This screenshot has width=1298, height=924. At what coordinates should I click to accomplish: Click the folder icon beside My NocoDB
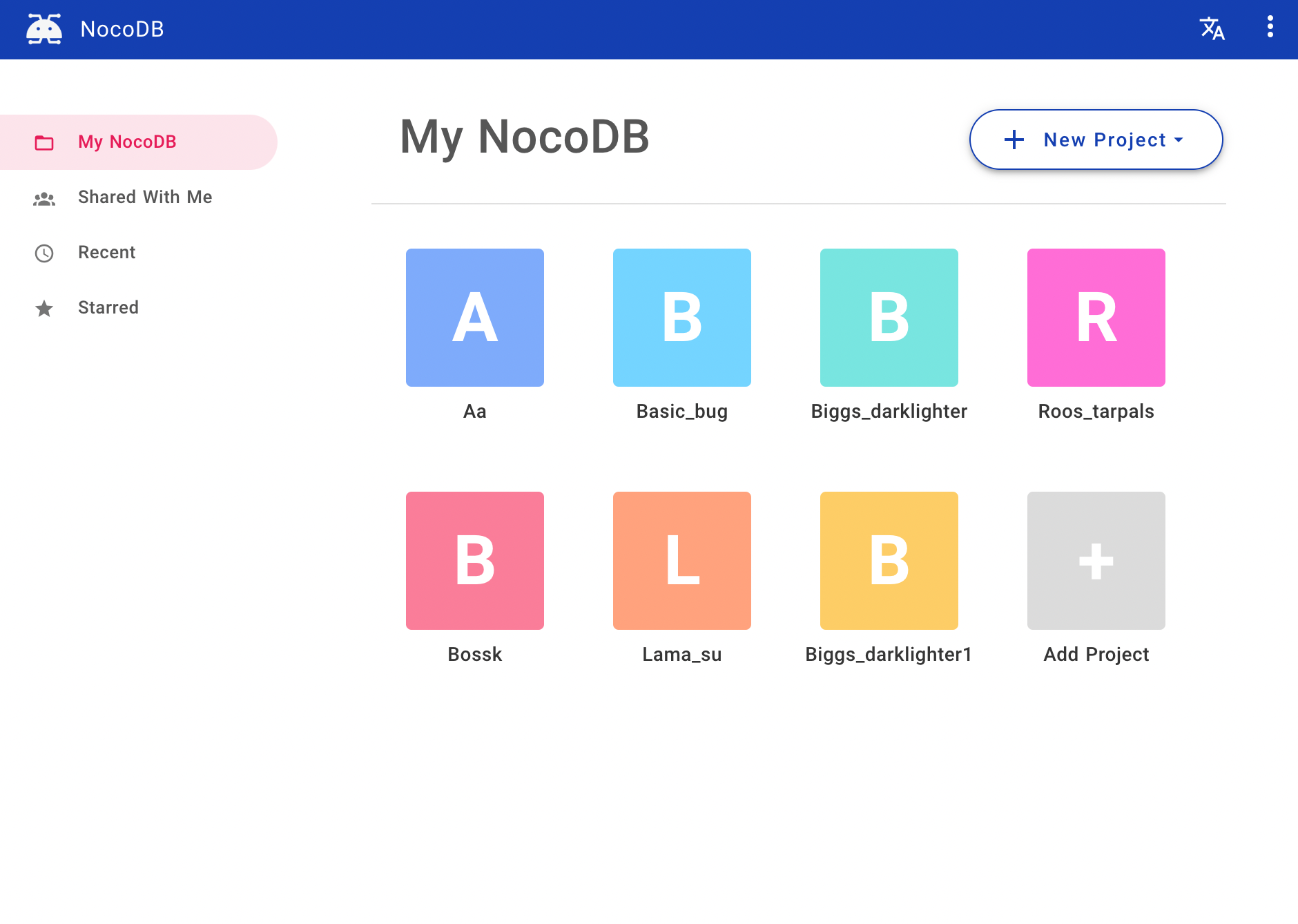[x=44, y=142]
